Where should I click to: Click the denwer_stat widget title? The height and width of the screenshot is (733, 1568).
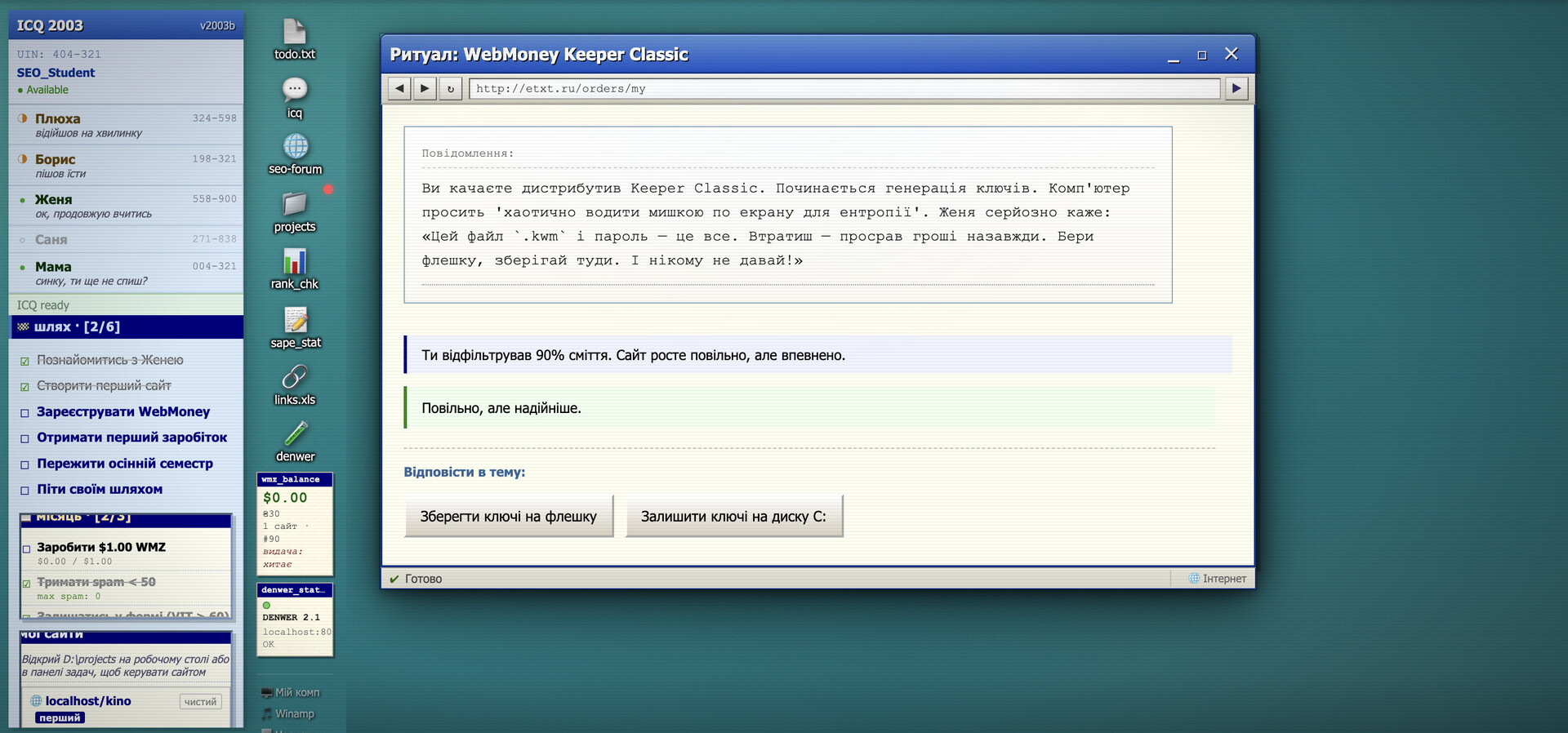295,589
